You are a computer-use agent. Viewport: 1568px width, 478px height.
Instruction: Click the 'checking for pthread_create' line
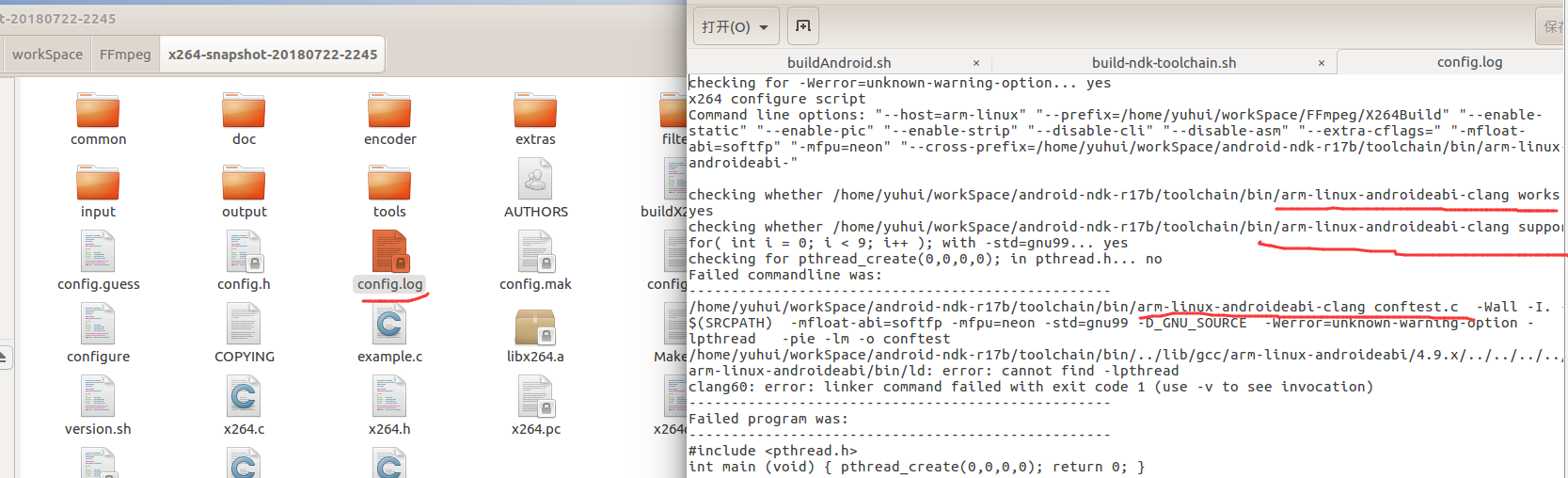pos(926,259)
